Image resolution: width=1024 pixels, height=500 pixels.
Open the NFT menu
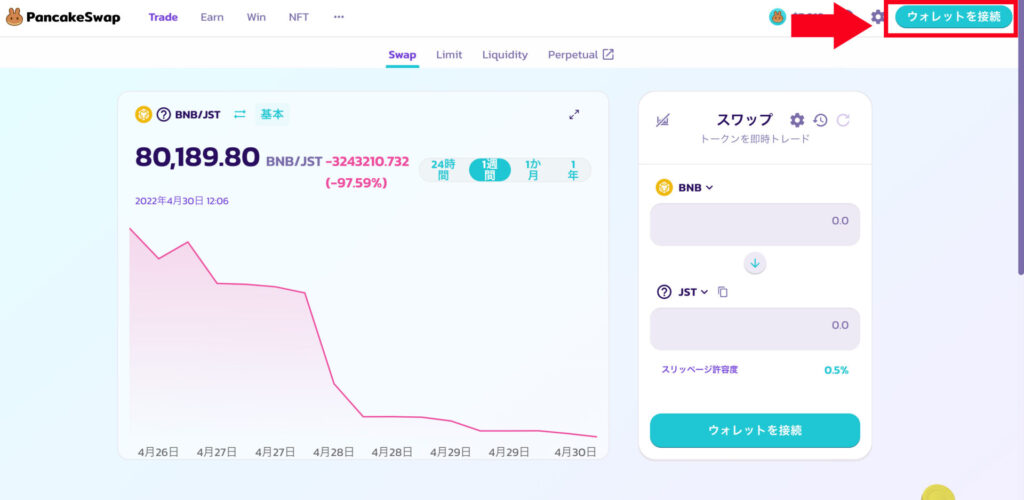[299, 17]
